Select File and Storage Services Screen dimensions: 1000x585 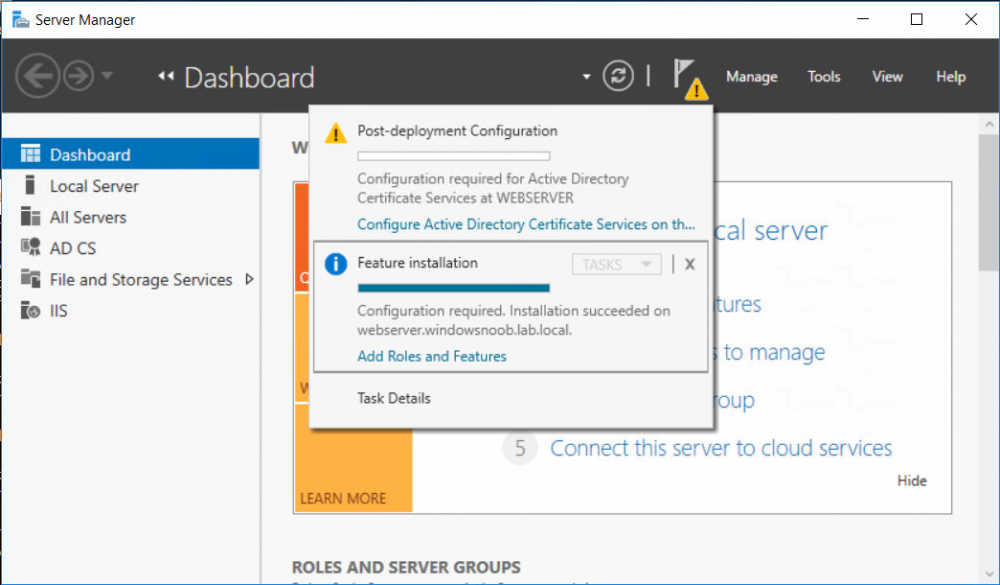pos(130,279)
